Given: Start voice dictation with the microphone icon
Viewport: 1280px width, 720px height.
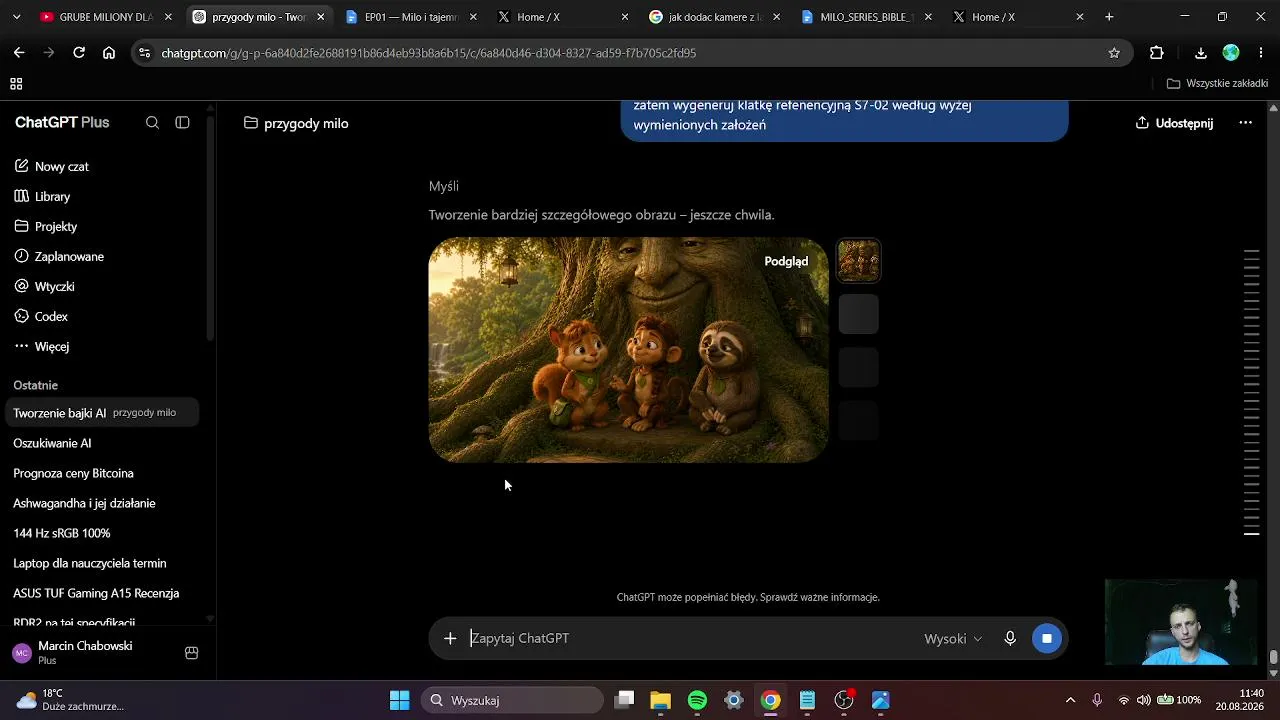Looking at the screenshot, I should [1010, 638].
